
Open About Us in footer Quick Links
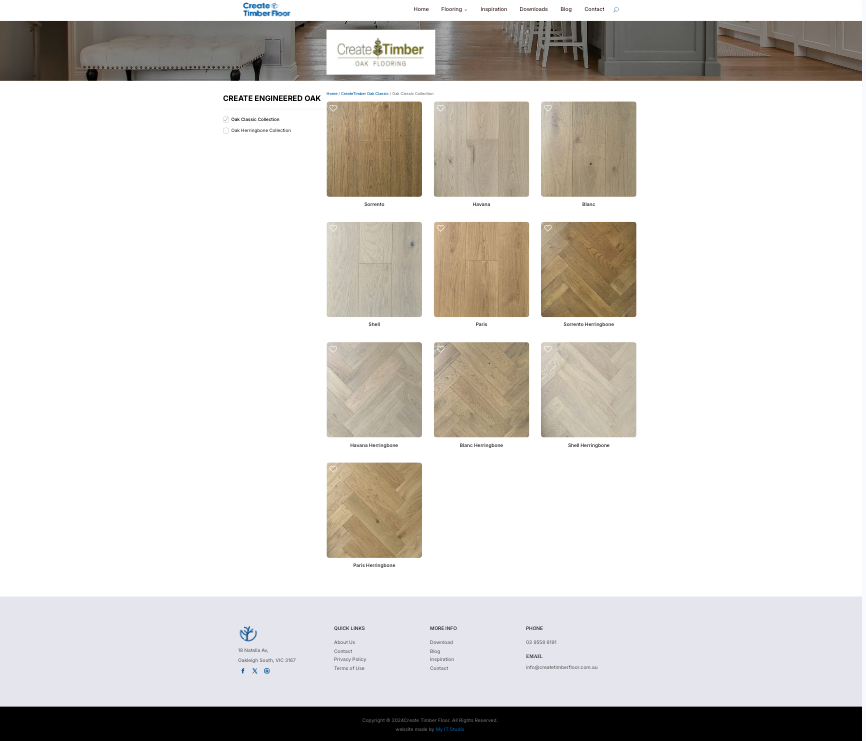[344, 642]
